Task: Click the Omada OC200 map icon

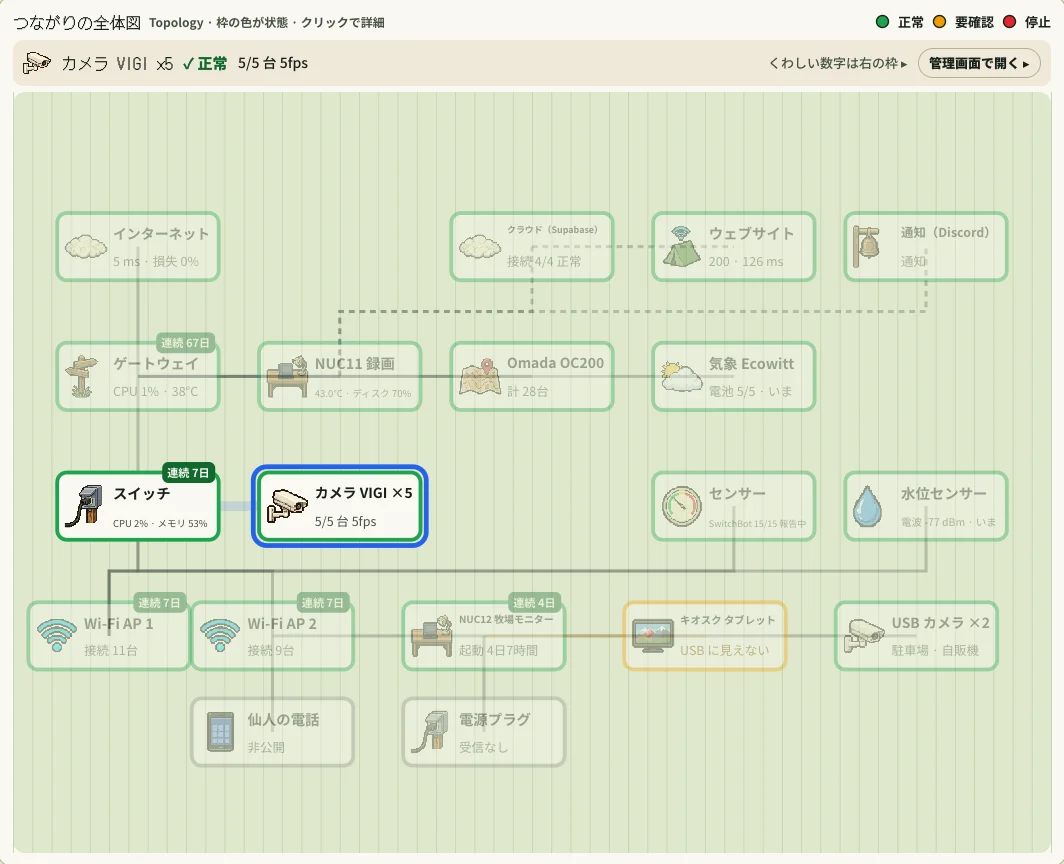Action: tap(480, 376)
